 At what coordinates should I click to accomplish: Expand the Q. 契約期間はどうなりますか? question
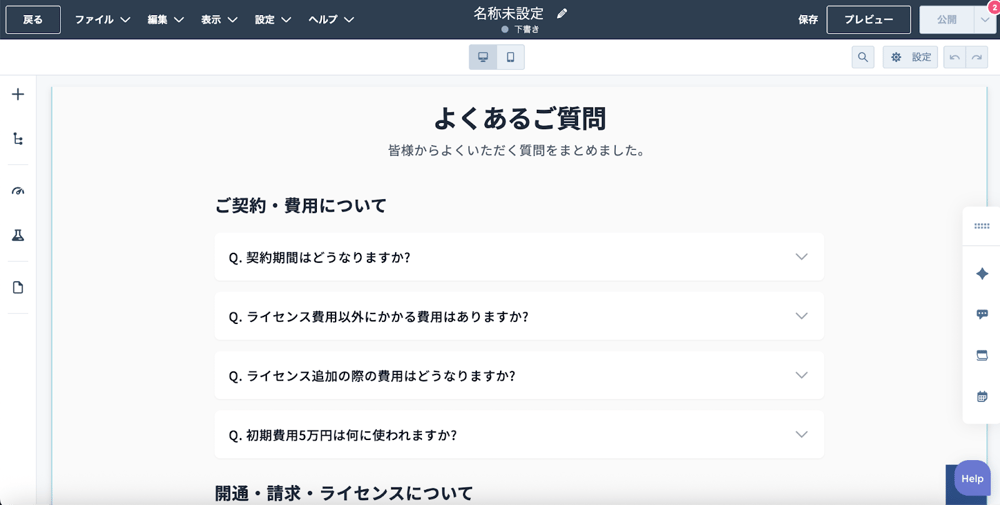click(x=519, y=257)
